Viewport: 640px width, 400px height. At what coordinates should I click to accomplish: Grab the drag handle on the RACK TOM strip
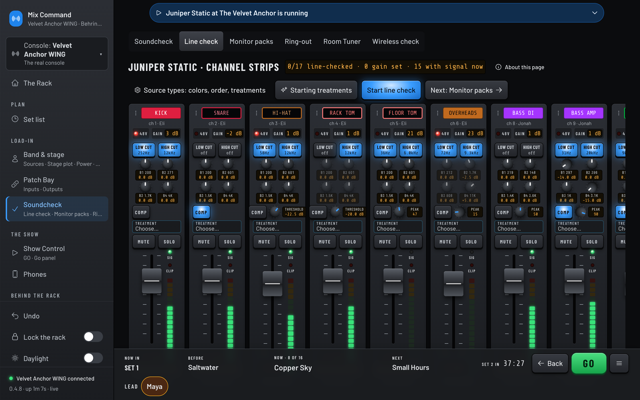[317, 113]
